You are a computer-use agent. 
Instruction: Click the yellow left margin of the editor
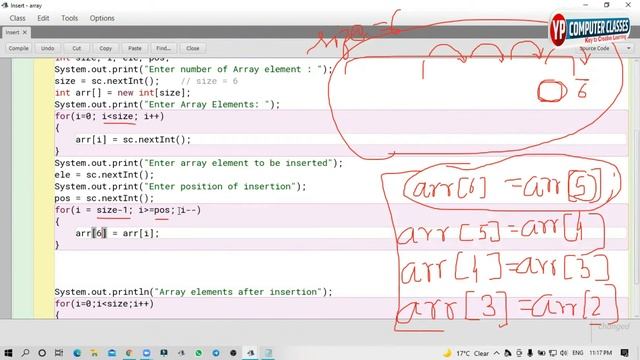coord(44,188)
